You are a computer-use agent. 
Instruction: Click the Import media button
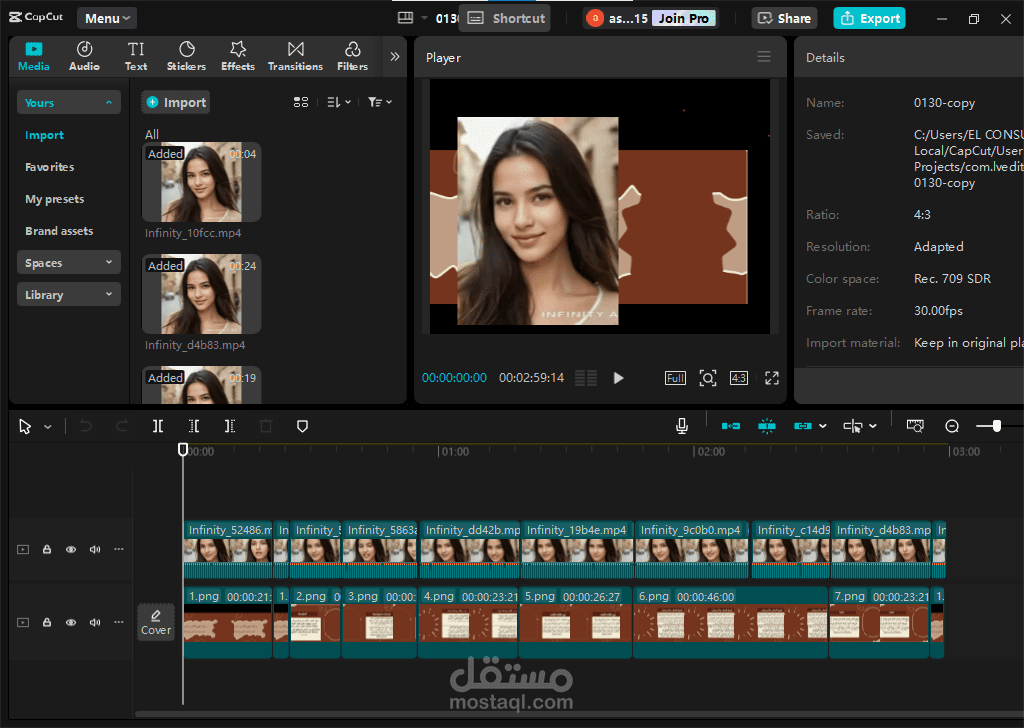pos(176,102)
